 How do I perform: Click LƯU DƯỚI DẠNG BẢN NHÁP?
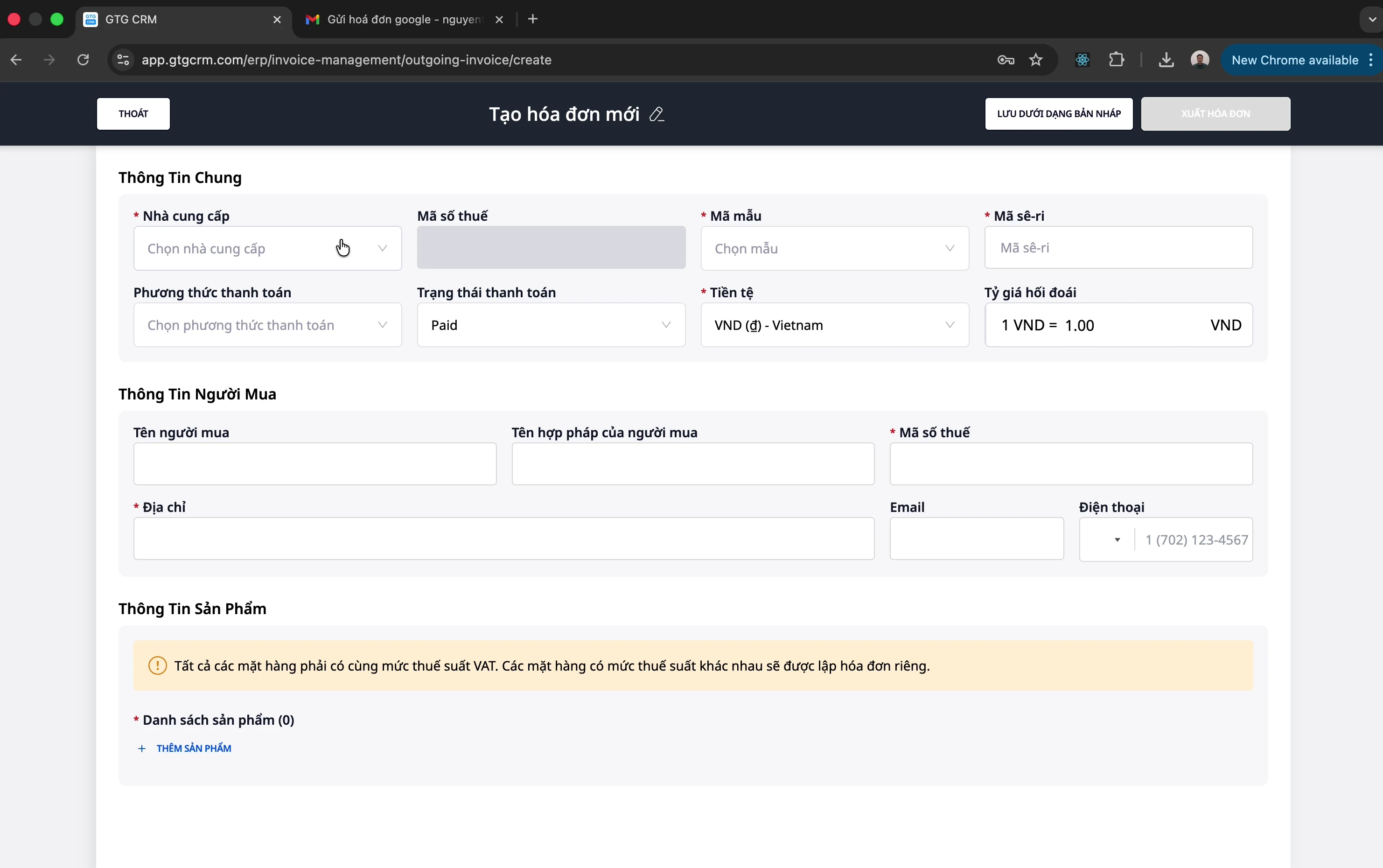pos(1058,114)
